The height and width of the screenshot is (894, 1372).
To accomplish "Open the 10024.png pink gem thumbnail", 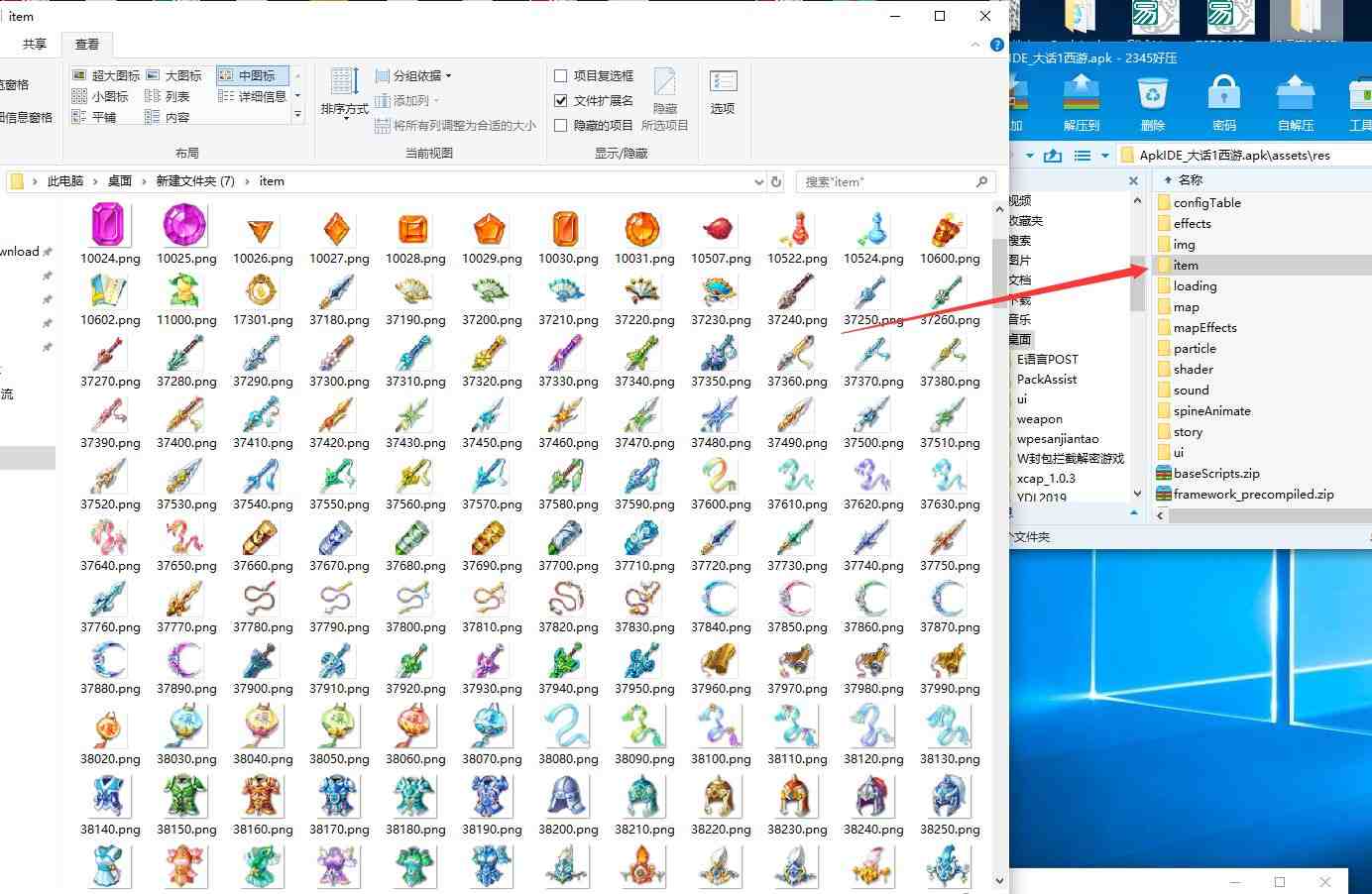I will (x=109, y=225).
